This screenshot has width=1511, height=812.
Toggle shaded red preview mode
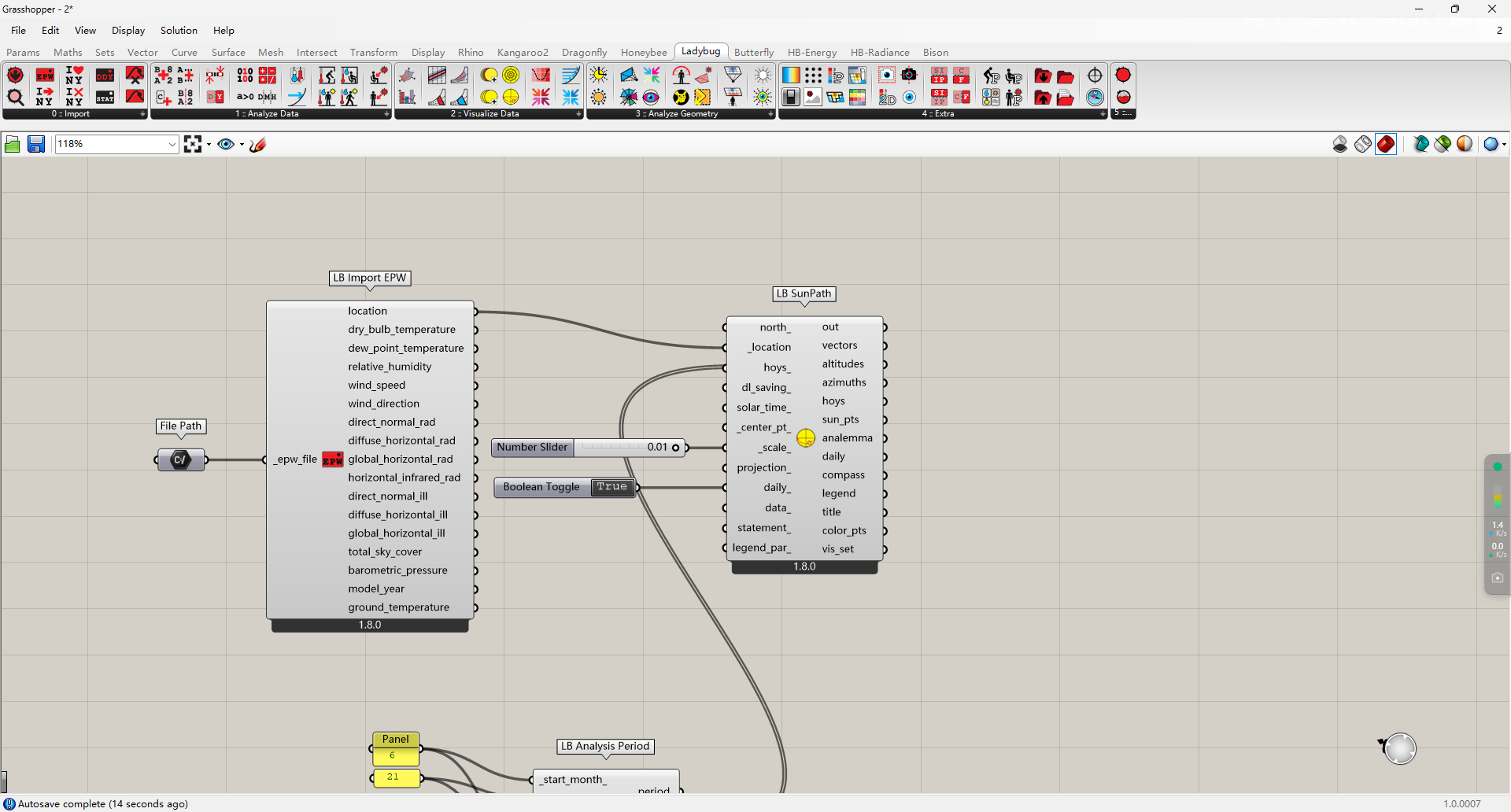point(1386,144)
